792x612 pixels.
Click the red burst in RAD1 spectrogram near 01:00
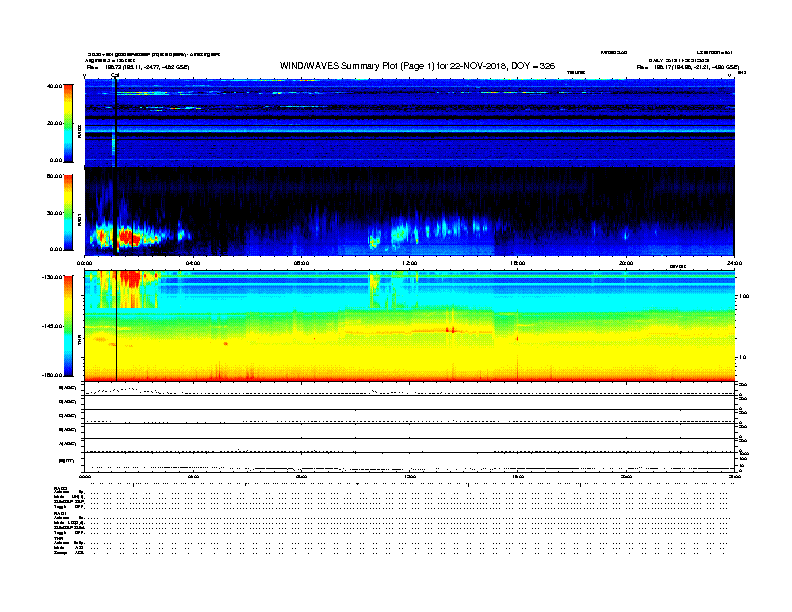tap(129, 237)
